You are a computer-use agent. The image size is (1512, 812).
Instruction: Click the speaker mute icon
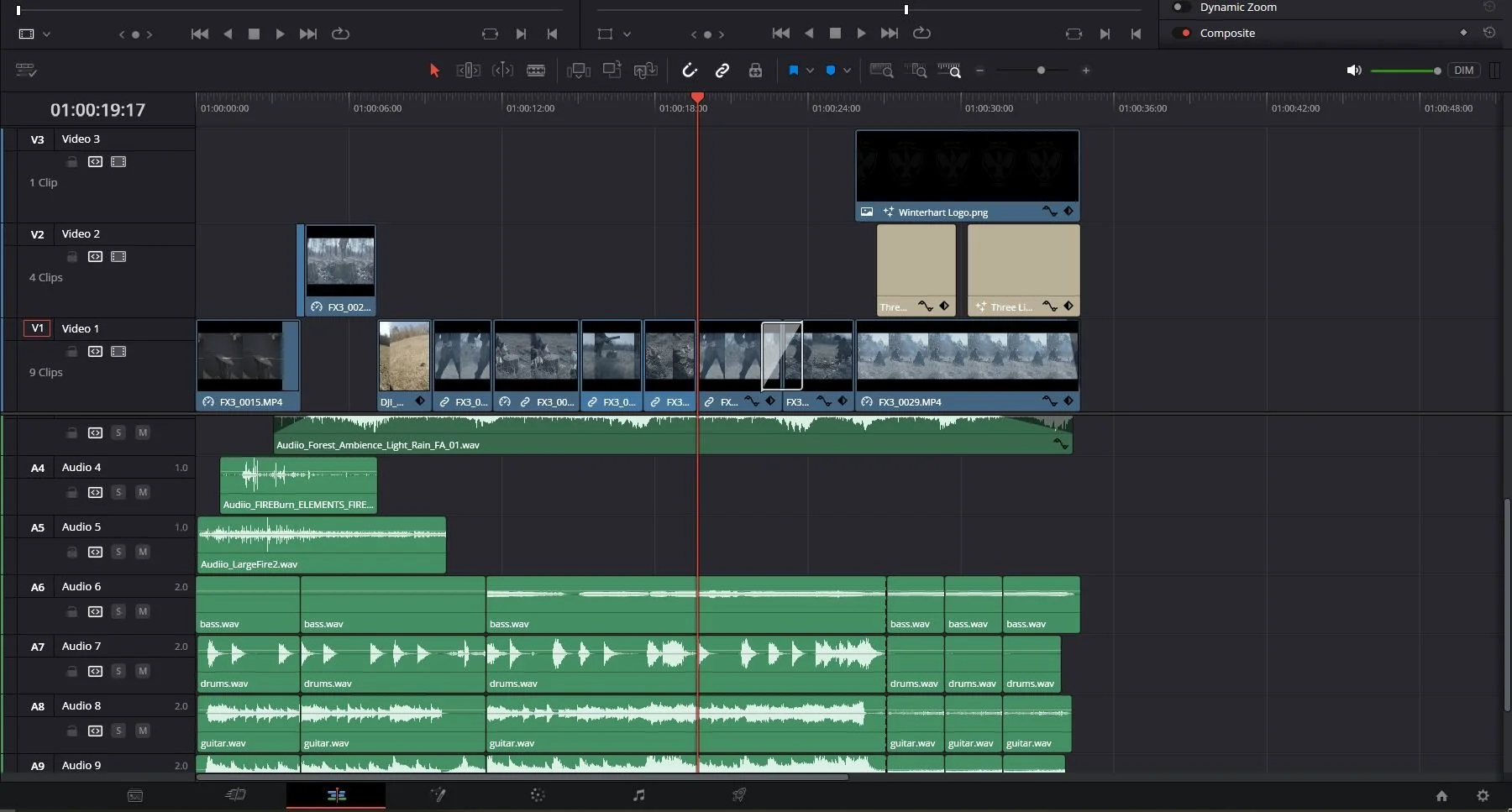[x=1353, y=71]
